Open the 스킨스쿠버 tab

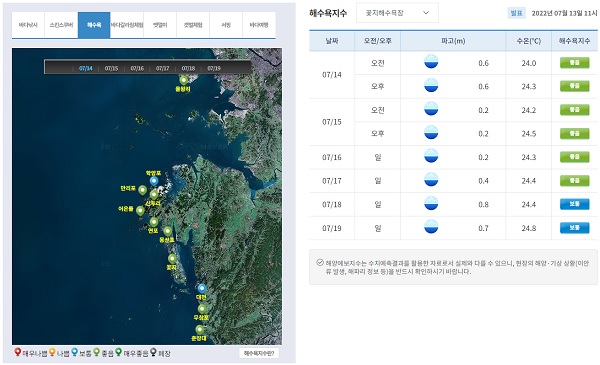pyautogui.click(x=61, y=25)
